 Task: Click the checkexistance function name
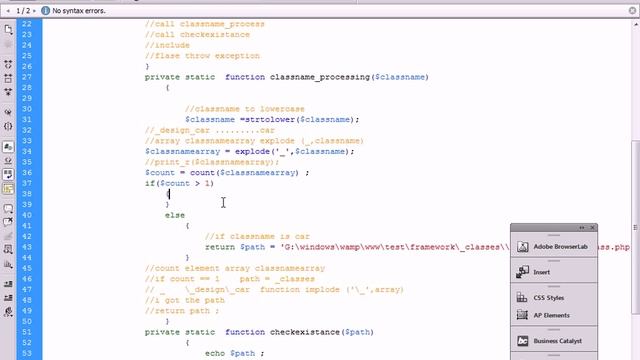[x=305, y=332]
